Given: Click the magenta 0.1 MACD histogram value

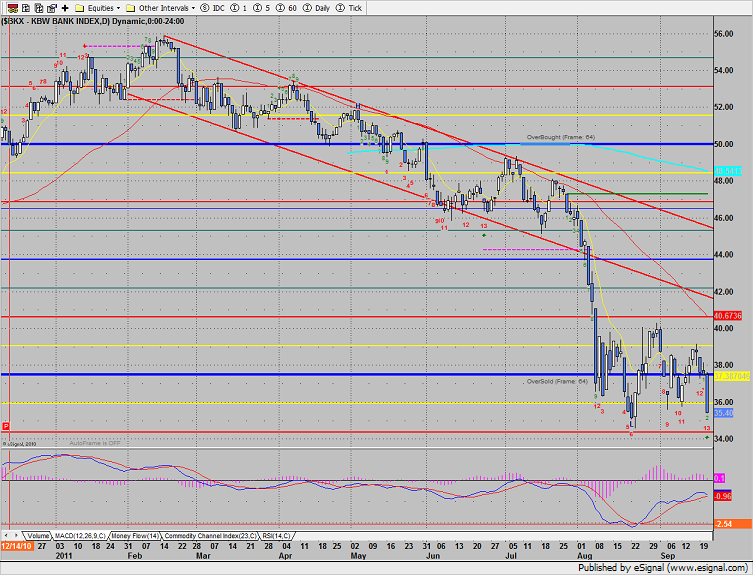Looking at the screenshot, I should click(719, 478).
